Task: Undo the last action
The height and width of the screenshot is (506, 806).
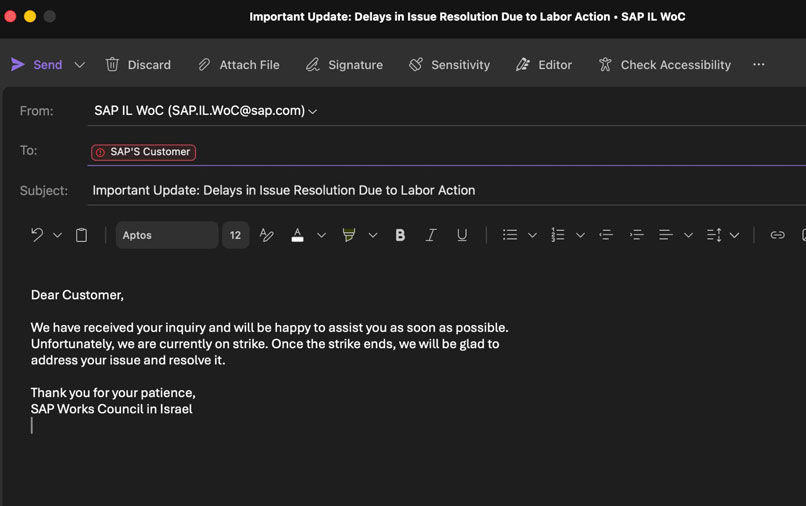Action: point(37,235)
